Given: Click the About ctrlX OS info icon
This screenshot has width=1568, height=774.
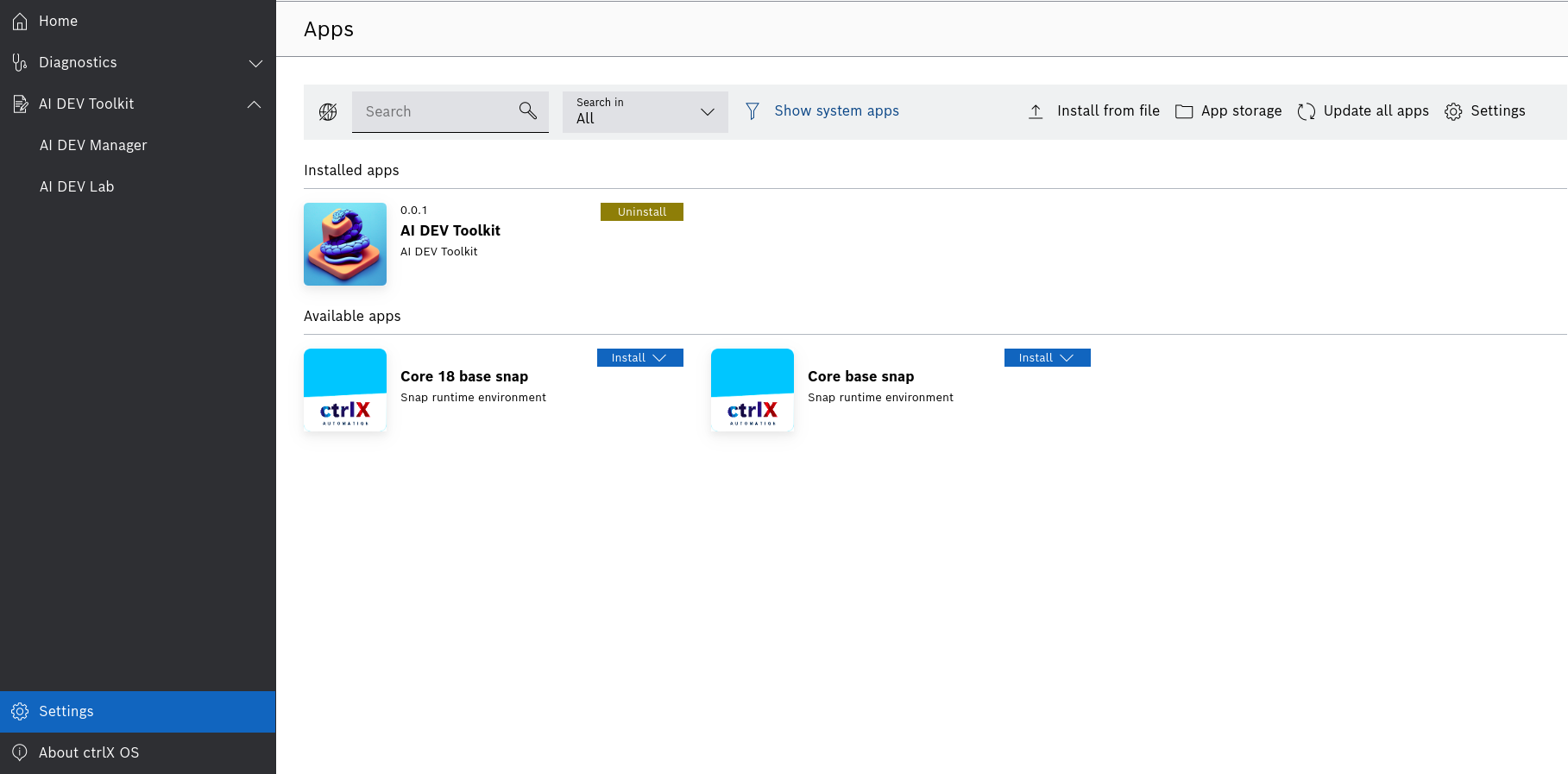Looking at the screenshot, I should [20, 752].
